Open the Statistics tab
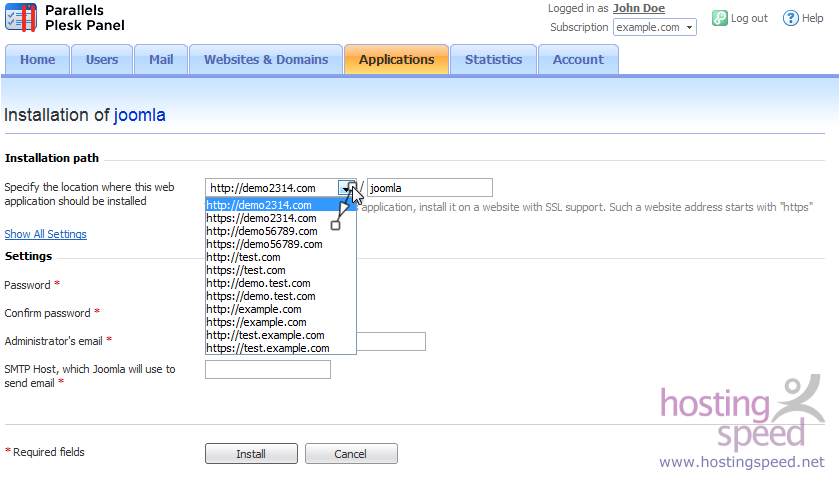Image resolution: width=840 pixels, height=480 pixels. (493, 59)
